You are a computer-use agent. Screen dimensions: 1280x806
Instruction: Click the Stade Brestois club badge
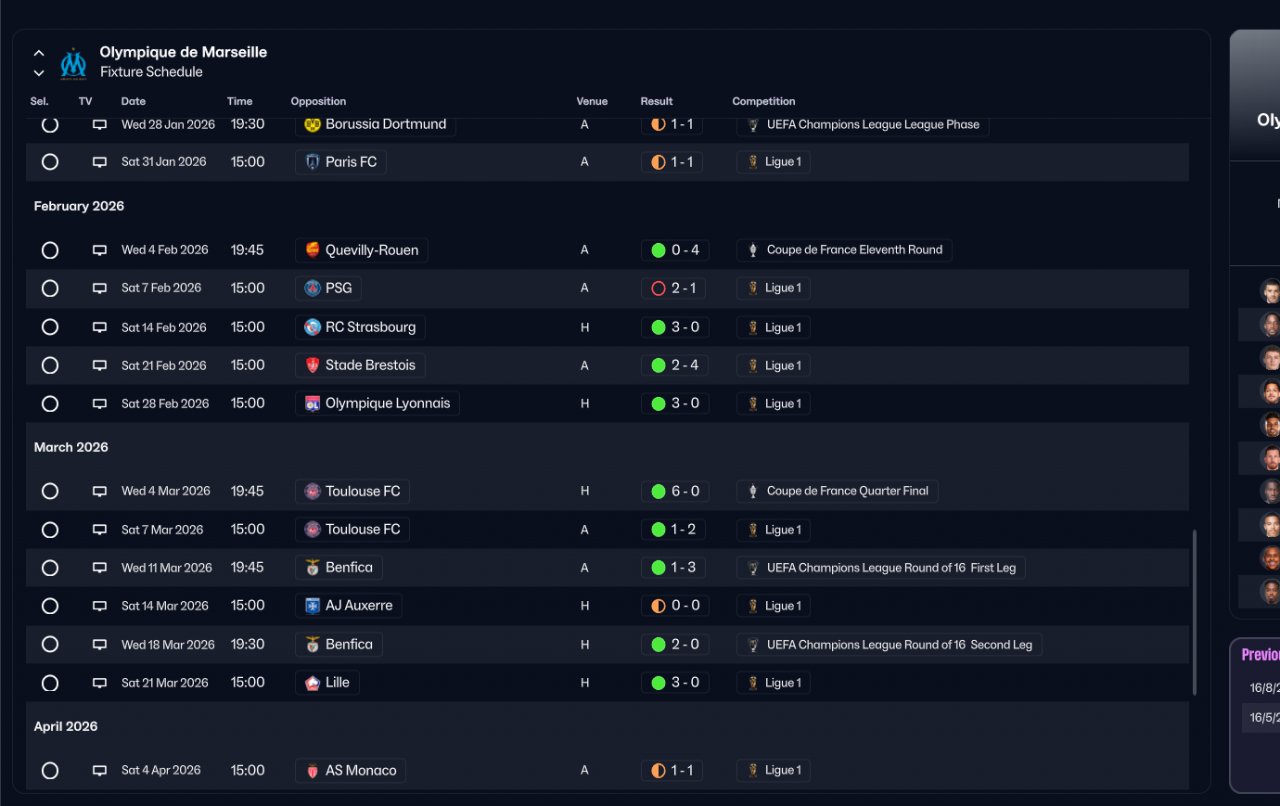[313, 365]
